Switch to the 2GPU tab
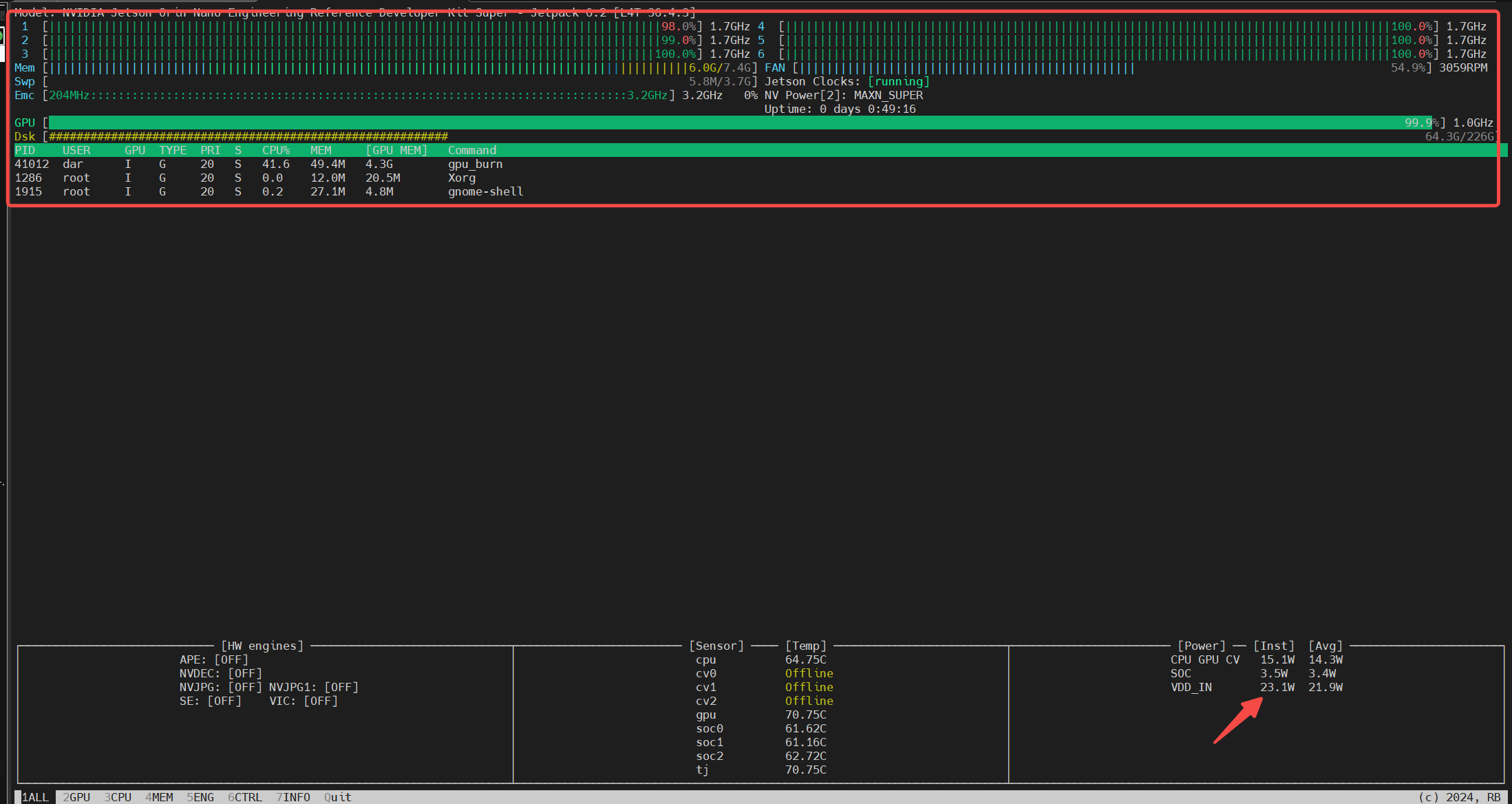 (76, 797)
